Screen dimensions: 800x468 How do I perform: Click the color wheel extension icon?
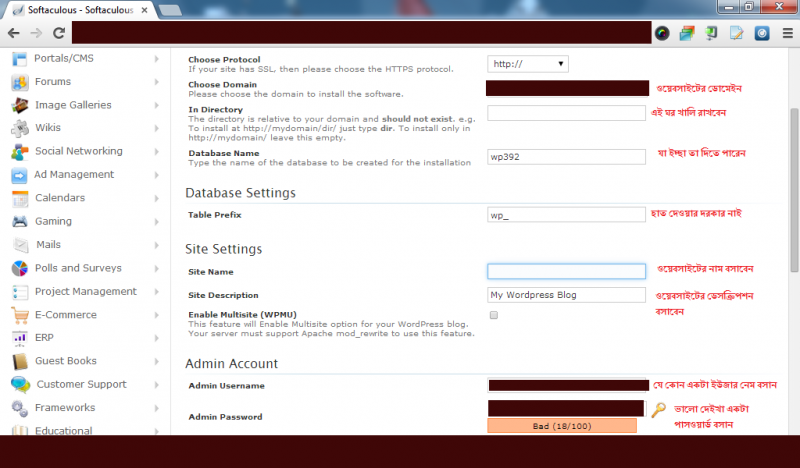662,34
